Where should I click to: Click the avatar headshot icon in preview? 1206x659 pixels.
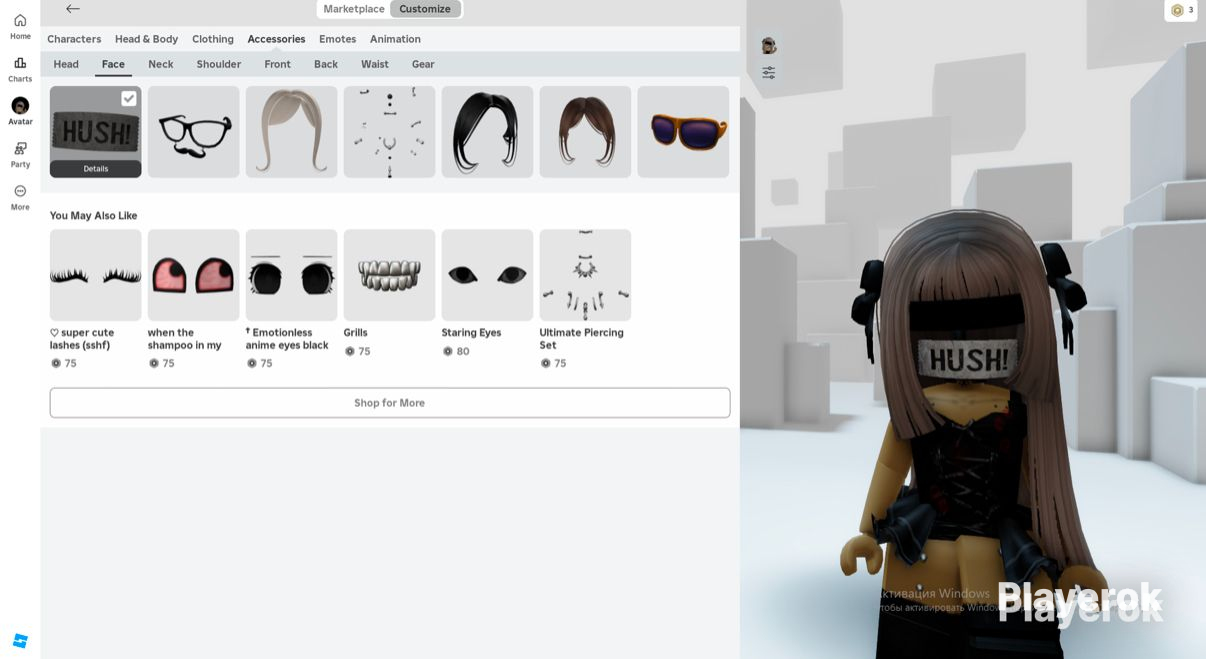tap(768, 46)
